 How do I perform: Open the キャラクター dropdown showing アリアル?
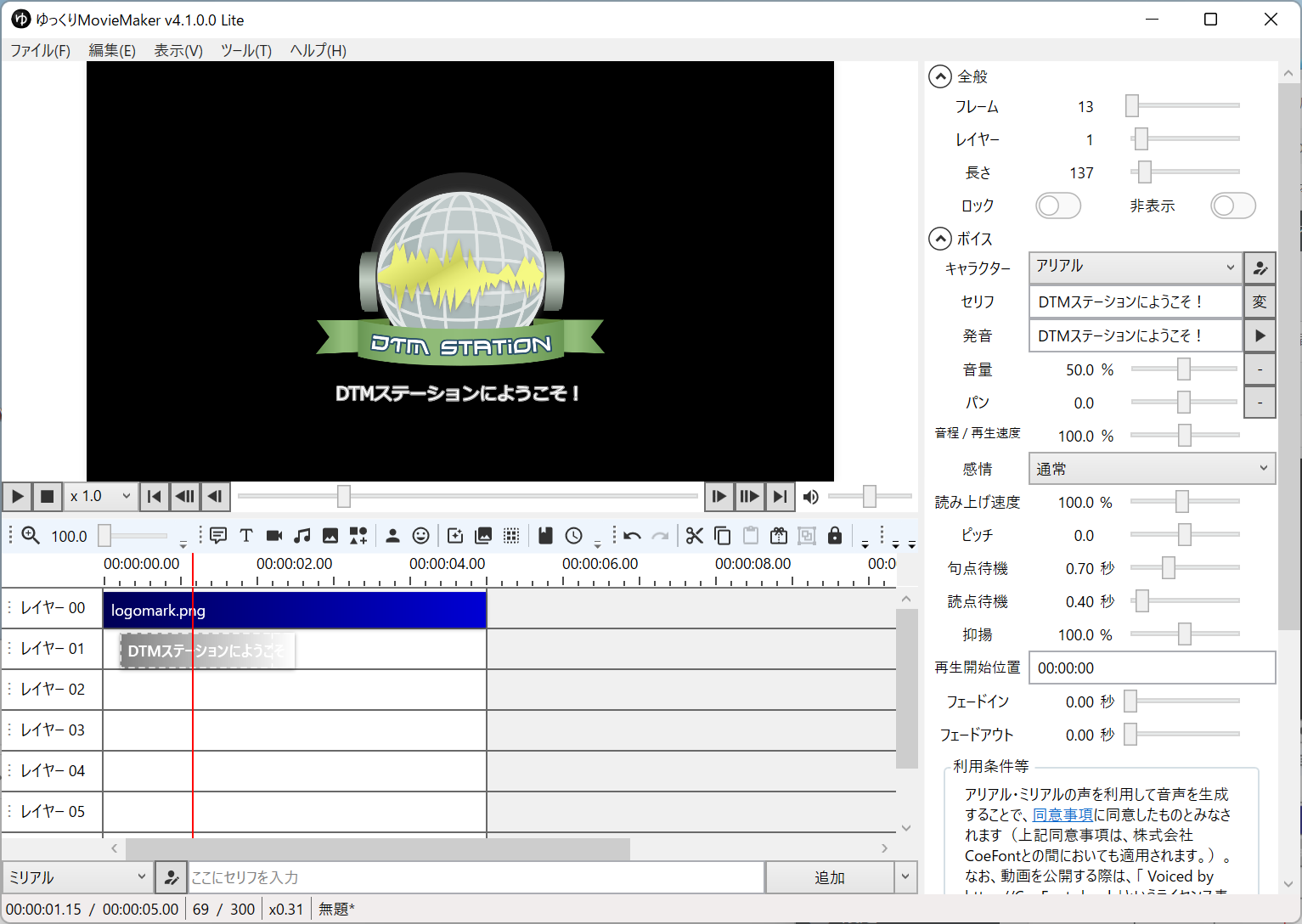[x=1136, y=268]
